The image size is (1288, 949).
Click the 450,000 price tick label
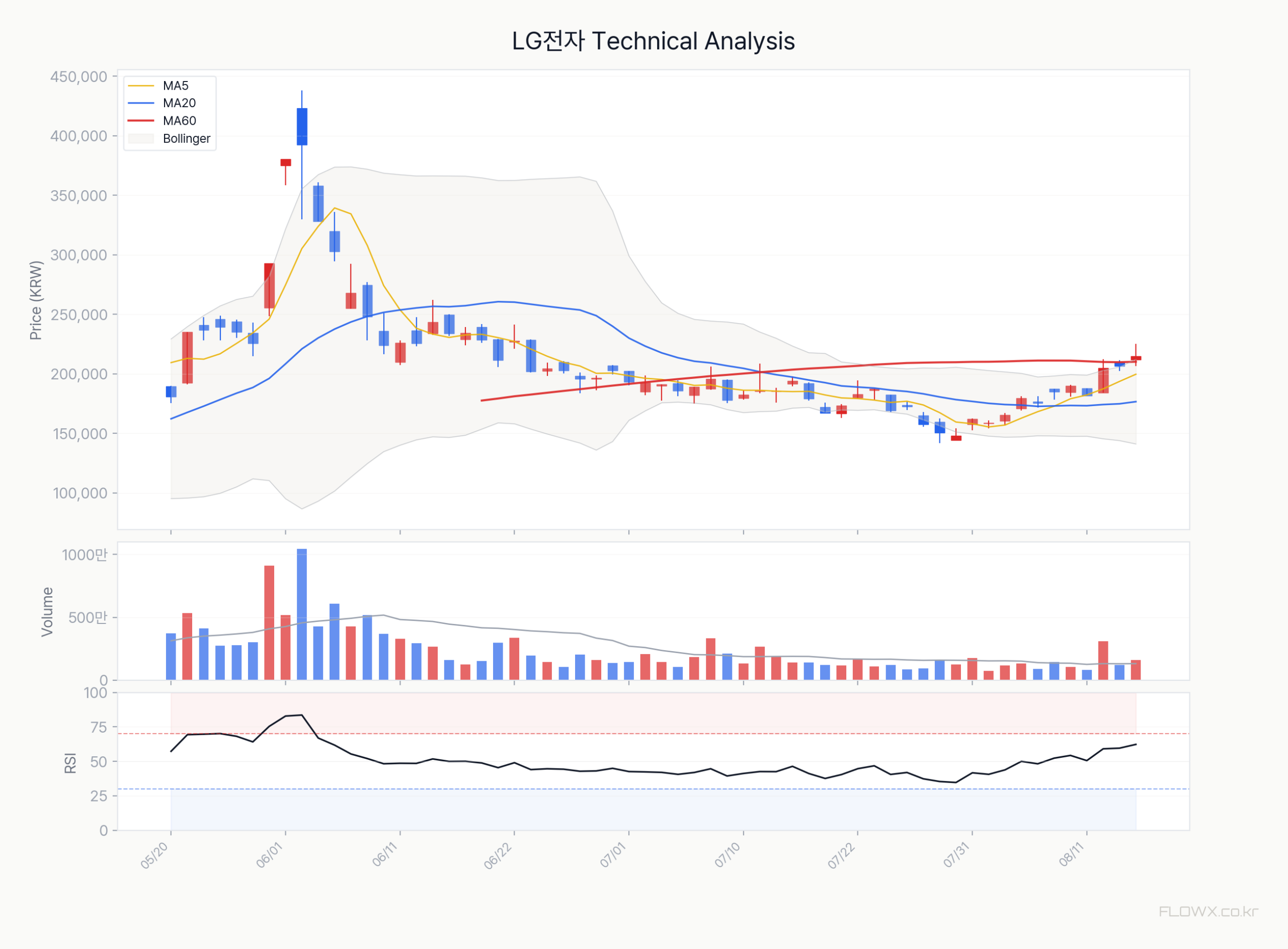[x=78, y=77]
